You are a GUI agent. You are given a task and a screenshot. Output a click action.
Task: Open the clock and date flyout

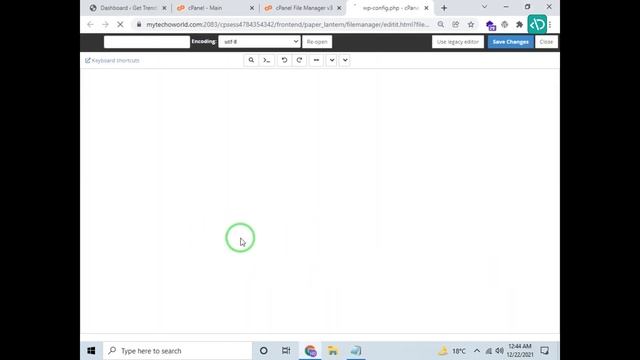520,351
